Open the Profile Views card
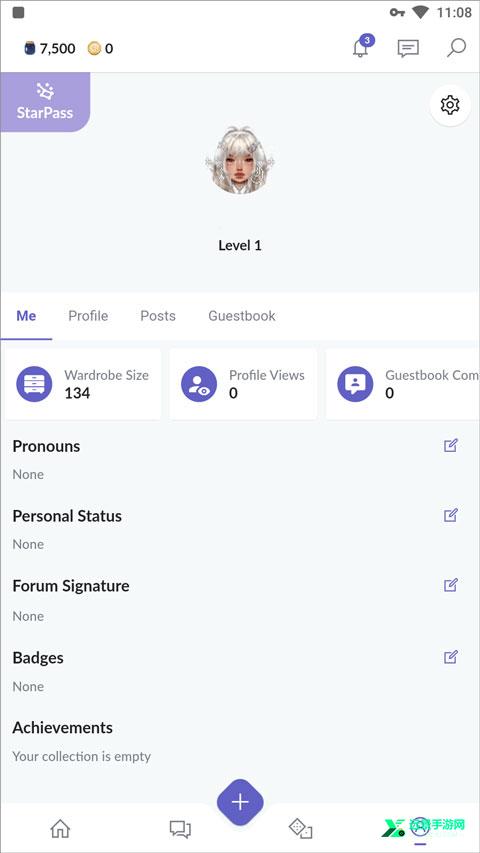480x853 pixels. coord(243,384)
